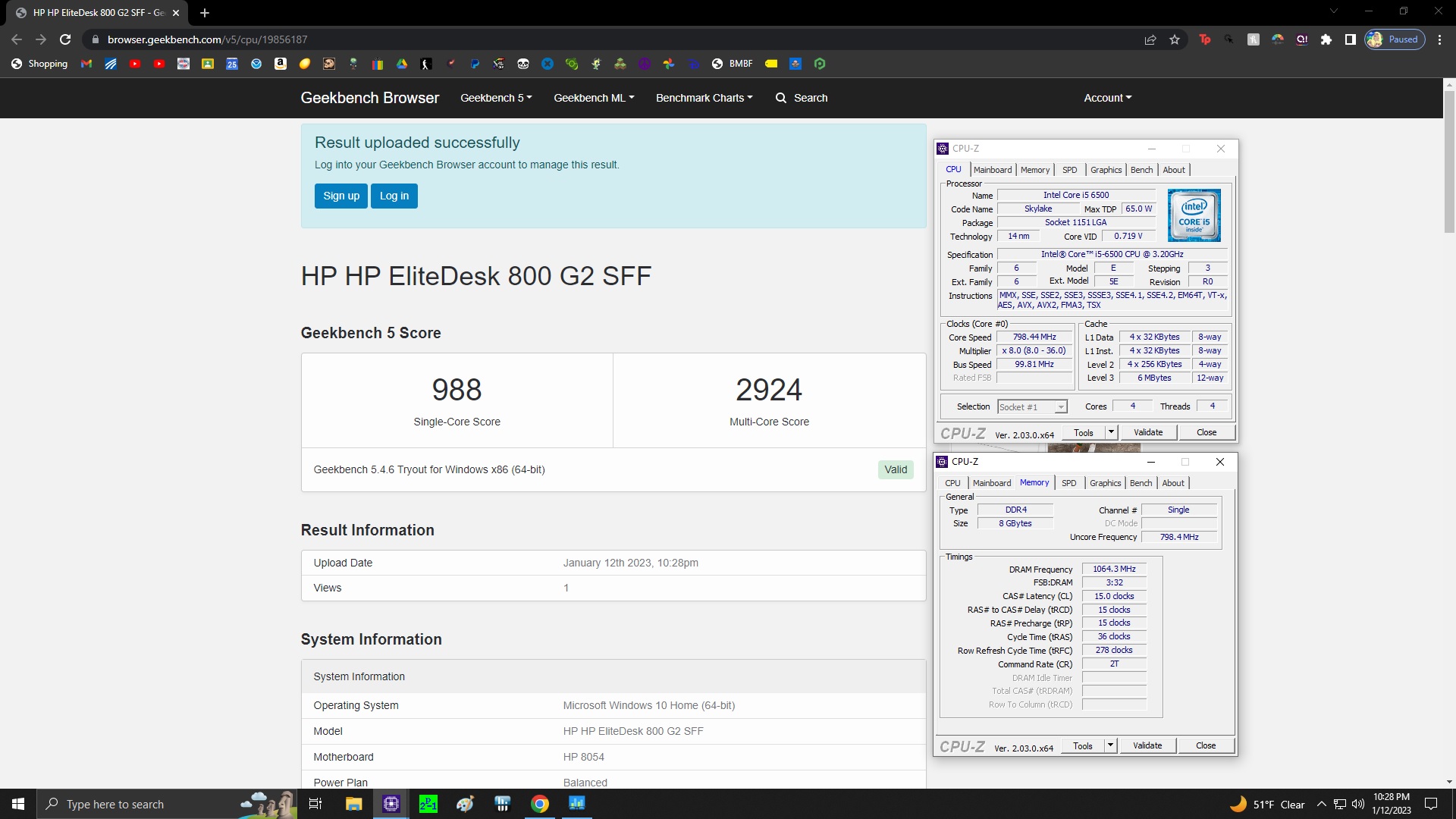Open the speedometer extension icon
Screen dimensions: 1456x819
[x=1278, y=39]
